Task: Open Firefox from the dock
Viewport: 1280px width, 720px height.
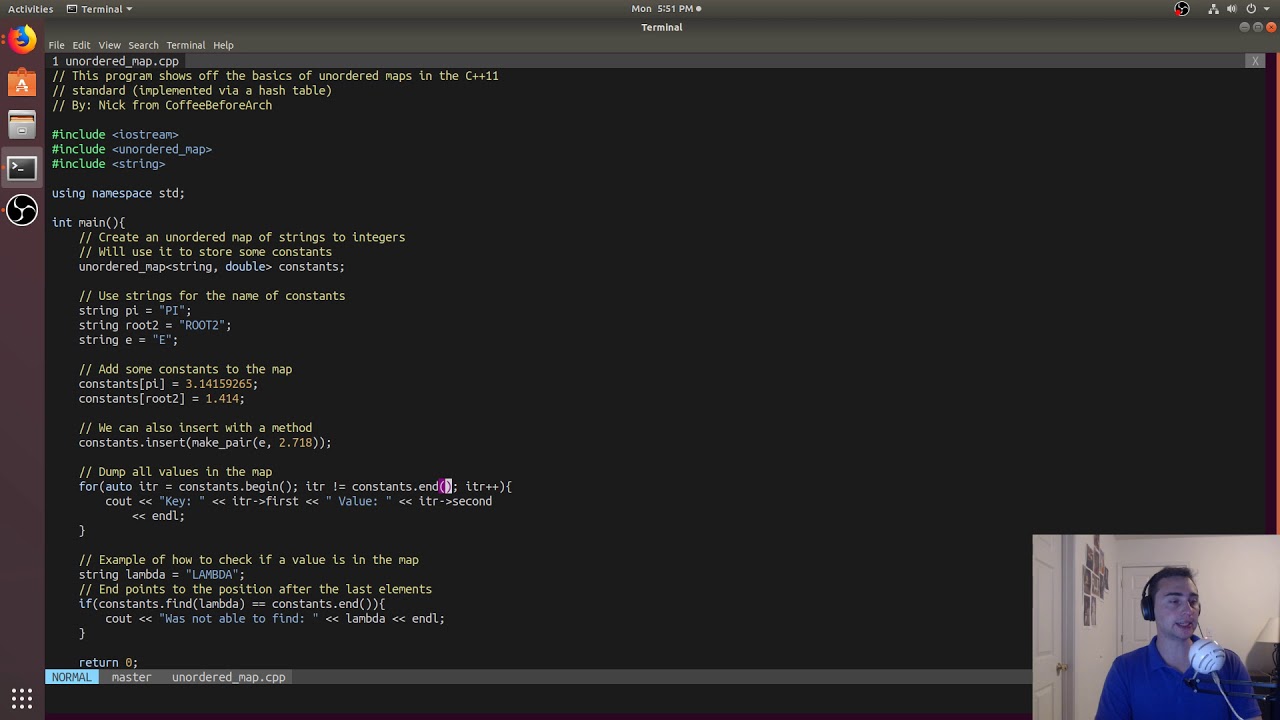Action: coord(21,40)
